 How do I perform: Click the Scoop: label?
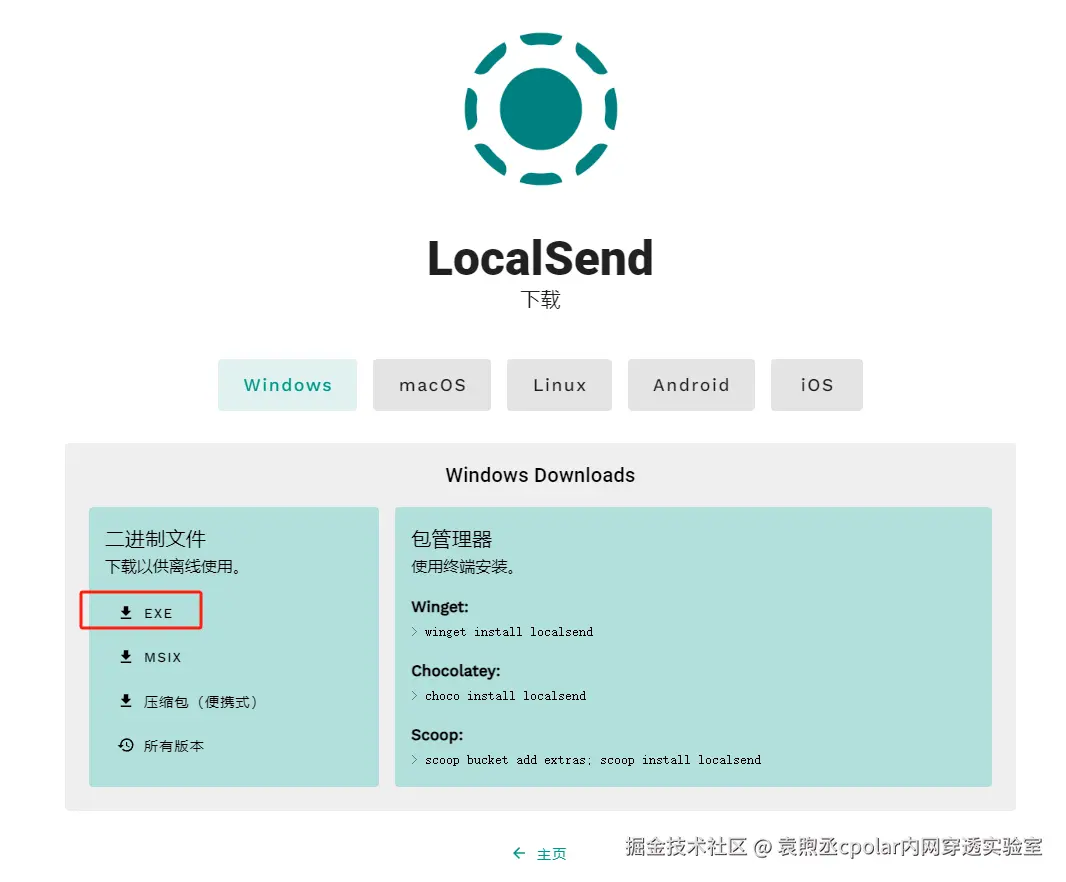pos(437,734)
